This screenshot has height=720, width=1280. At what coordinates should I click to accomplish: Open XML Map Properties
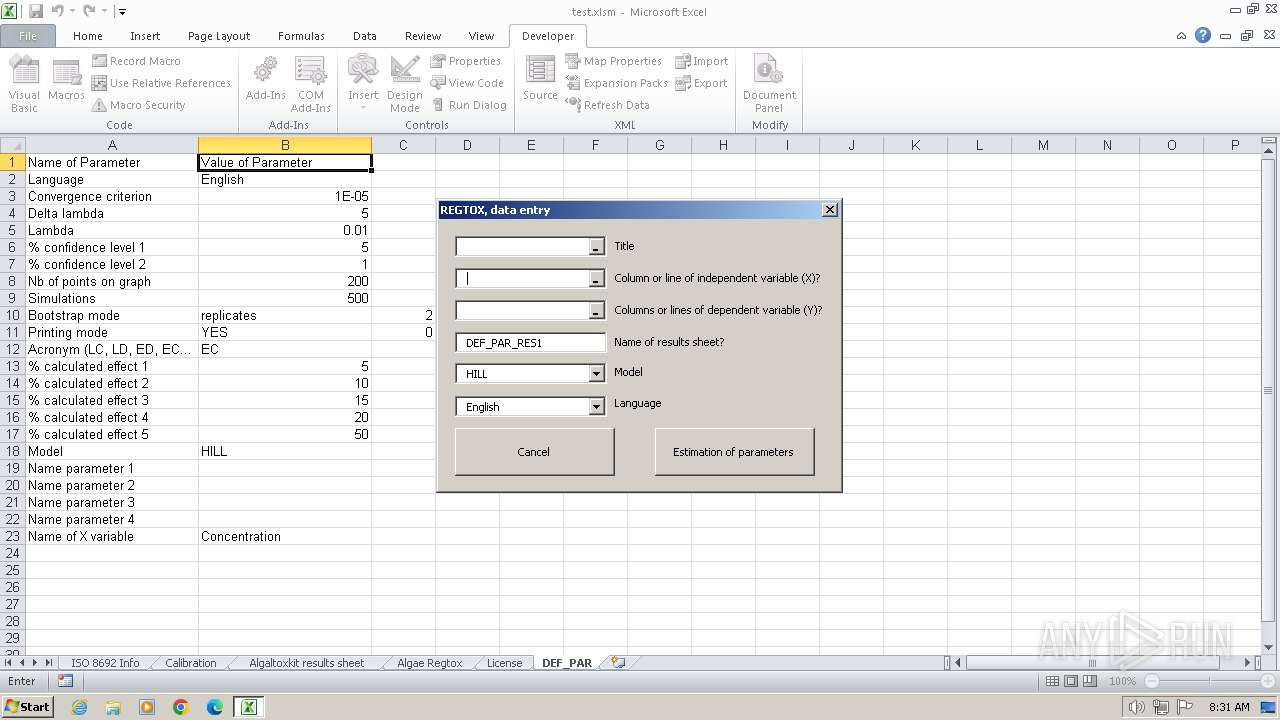tap(614, 61)
